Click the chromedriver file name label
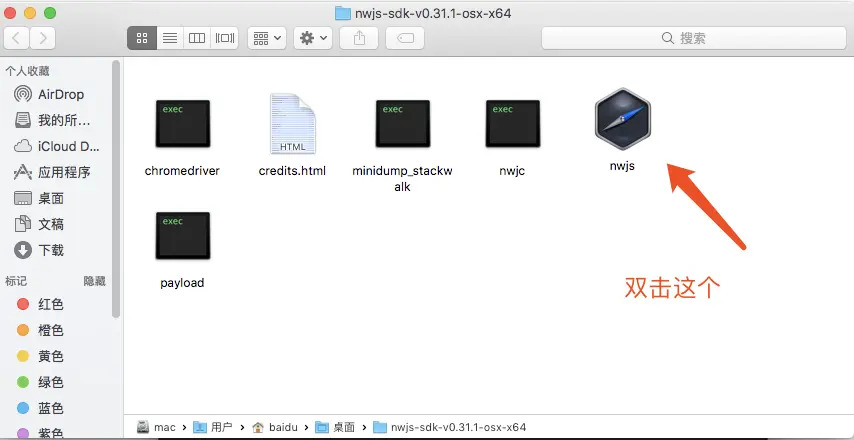 182,171
